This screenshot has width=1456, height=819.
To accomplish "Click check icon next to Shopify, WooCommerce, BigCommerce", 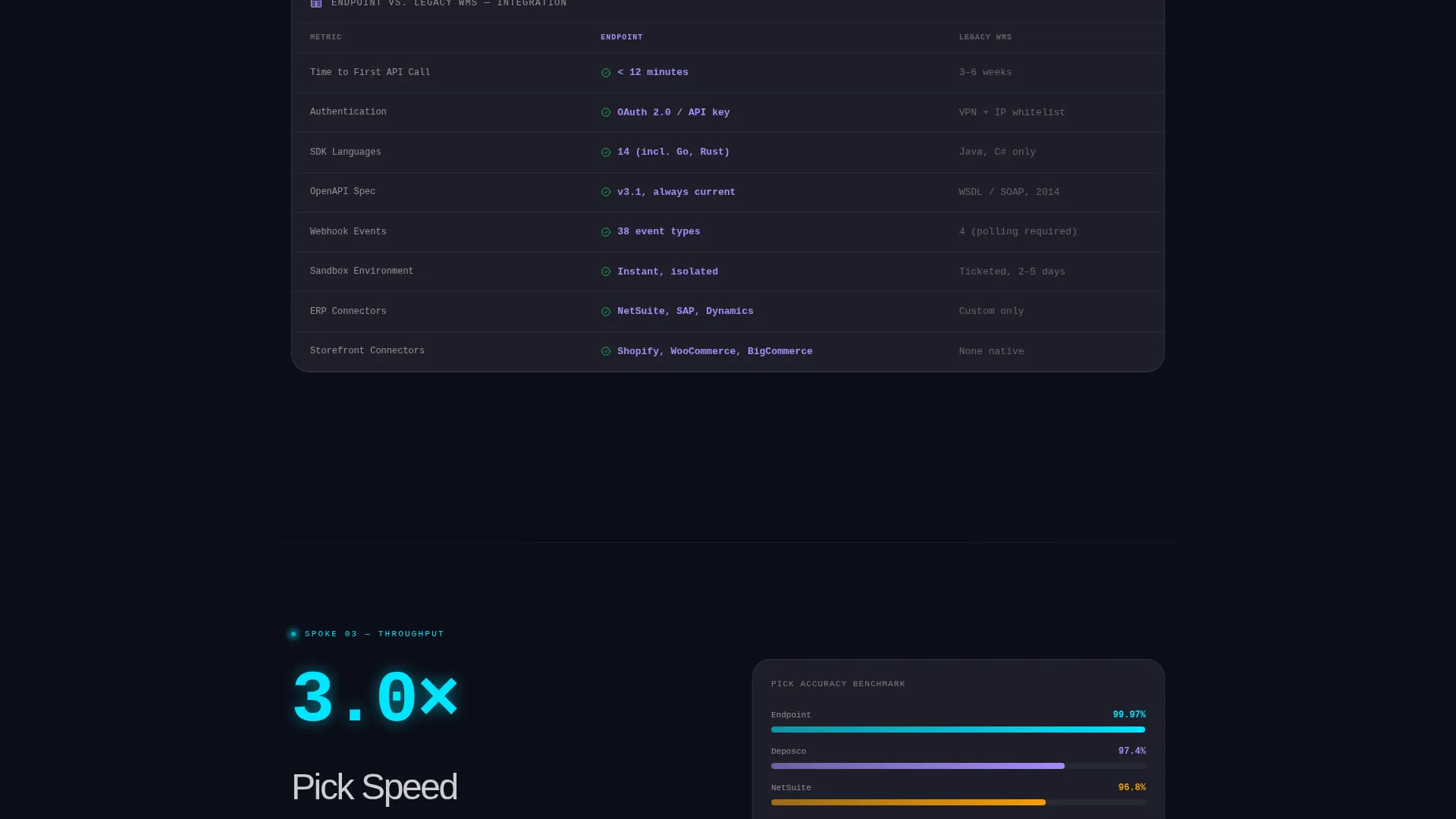I will (606, 351).
